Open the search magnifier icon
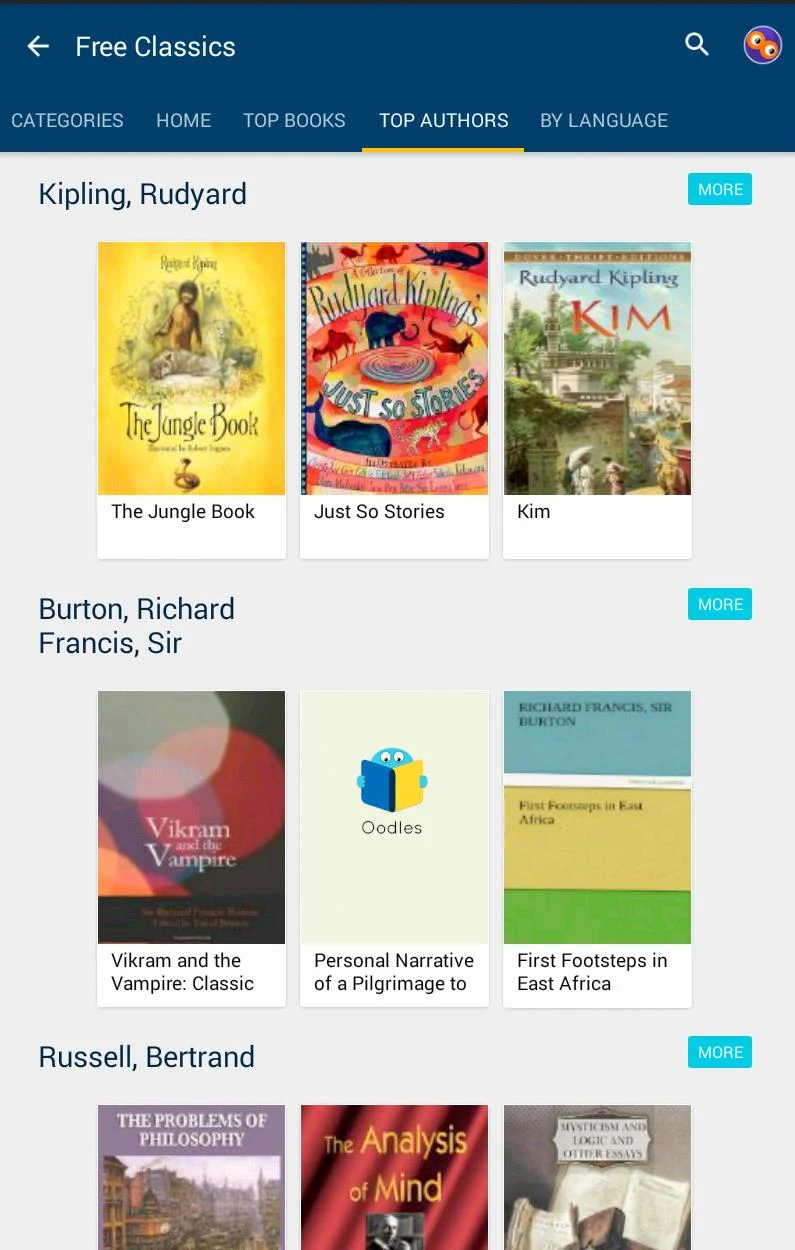Viewport: 795px width, 1250px height. tap(697, 44)
